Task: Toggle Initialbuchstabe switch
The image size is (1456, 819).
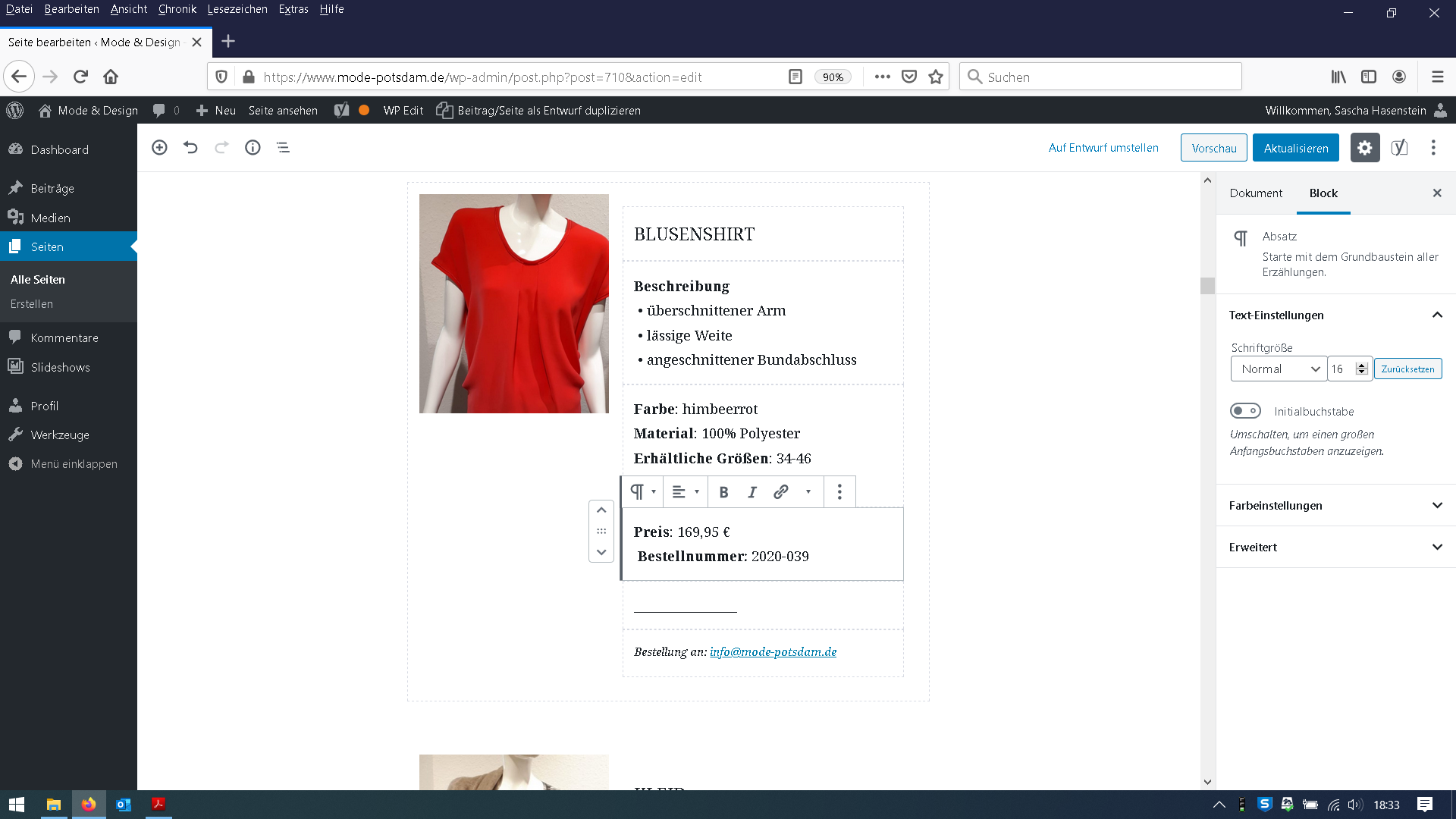Action: (1245, 411)
